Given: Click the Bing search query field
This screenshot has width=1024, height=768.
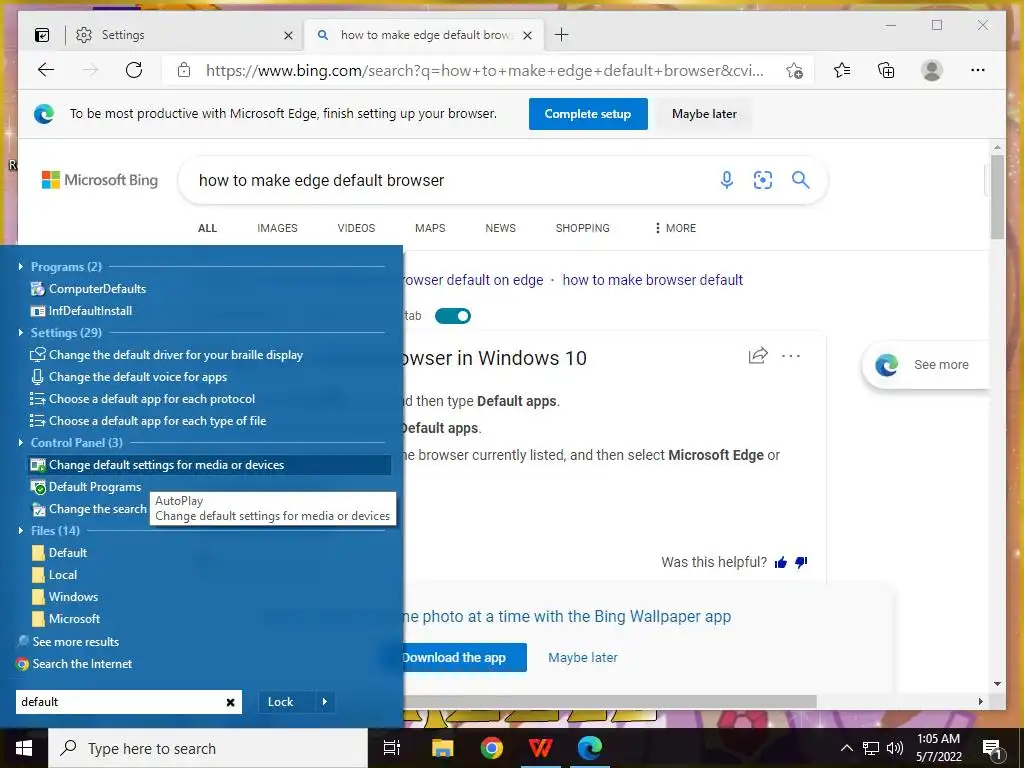Looking at the screenshot, I should pos(451,180).
